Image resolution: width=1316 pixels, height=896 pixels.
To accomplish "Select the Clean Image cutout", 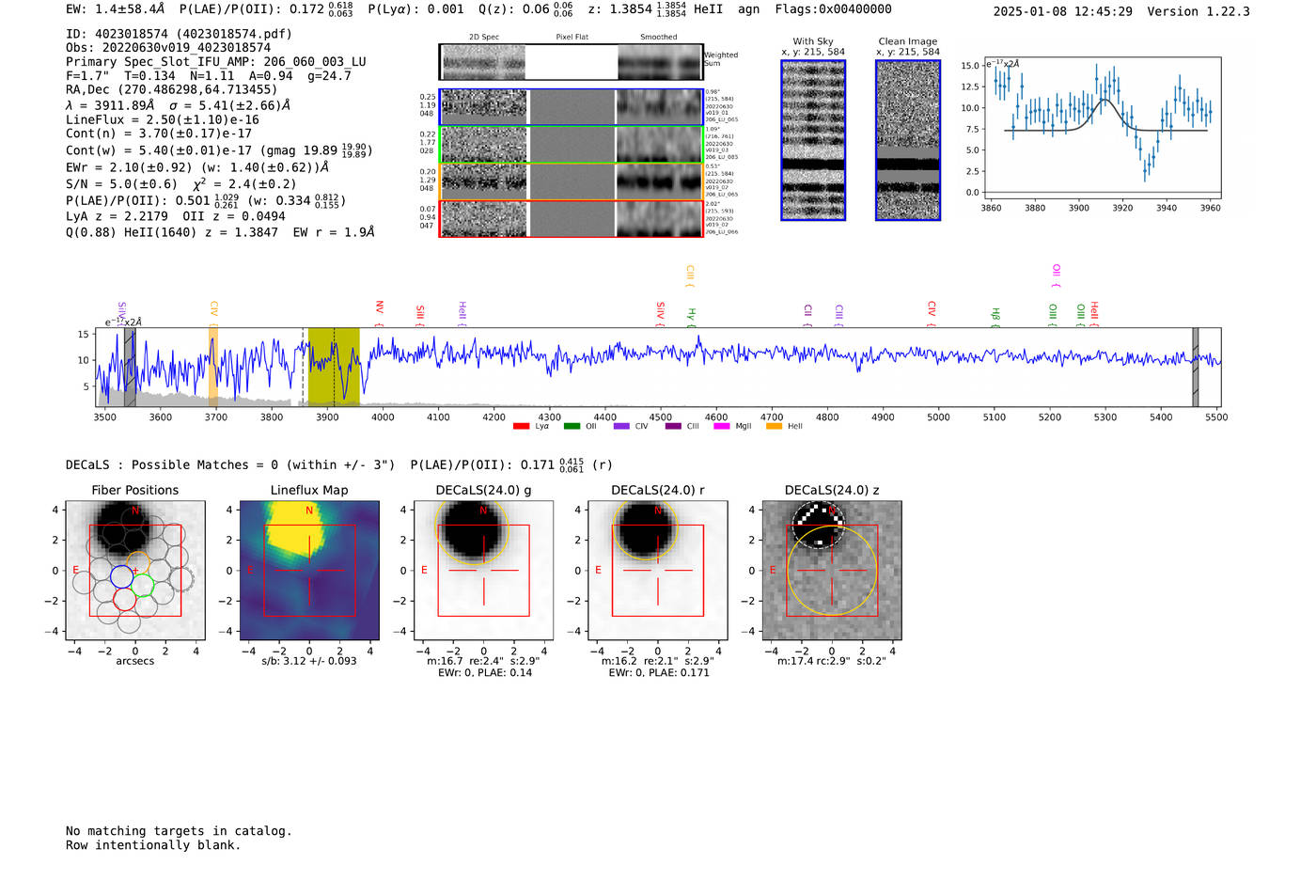I will pyautogui.click(x=908, y=140).
